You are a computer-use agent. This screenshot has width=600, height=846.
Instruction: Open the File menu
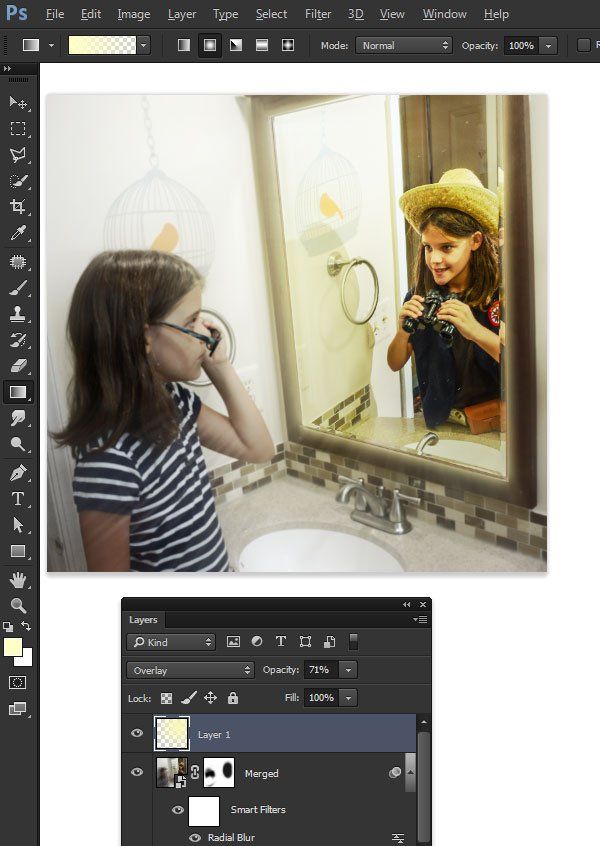pos(55,14)
